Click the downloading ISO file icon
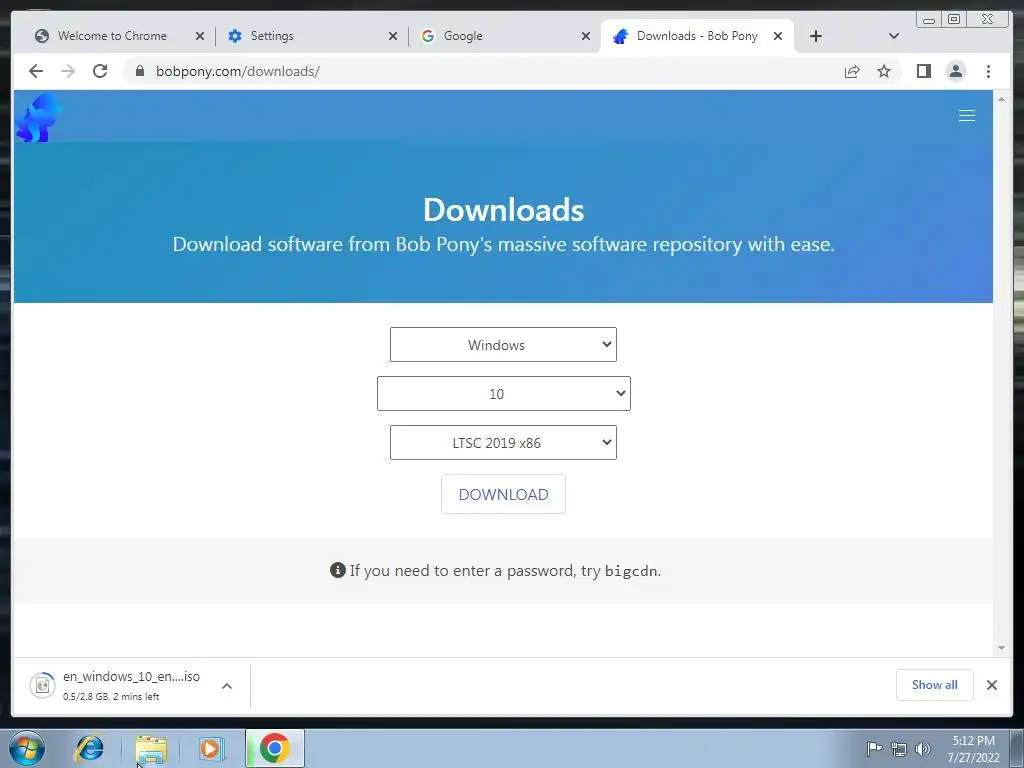Image resolution: width=1024 pixels, height=768 pixels. [x=42, y=685]
